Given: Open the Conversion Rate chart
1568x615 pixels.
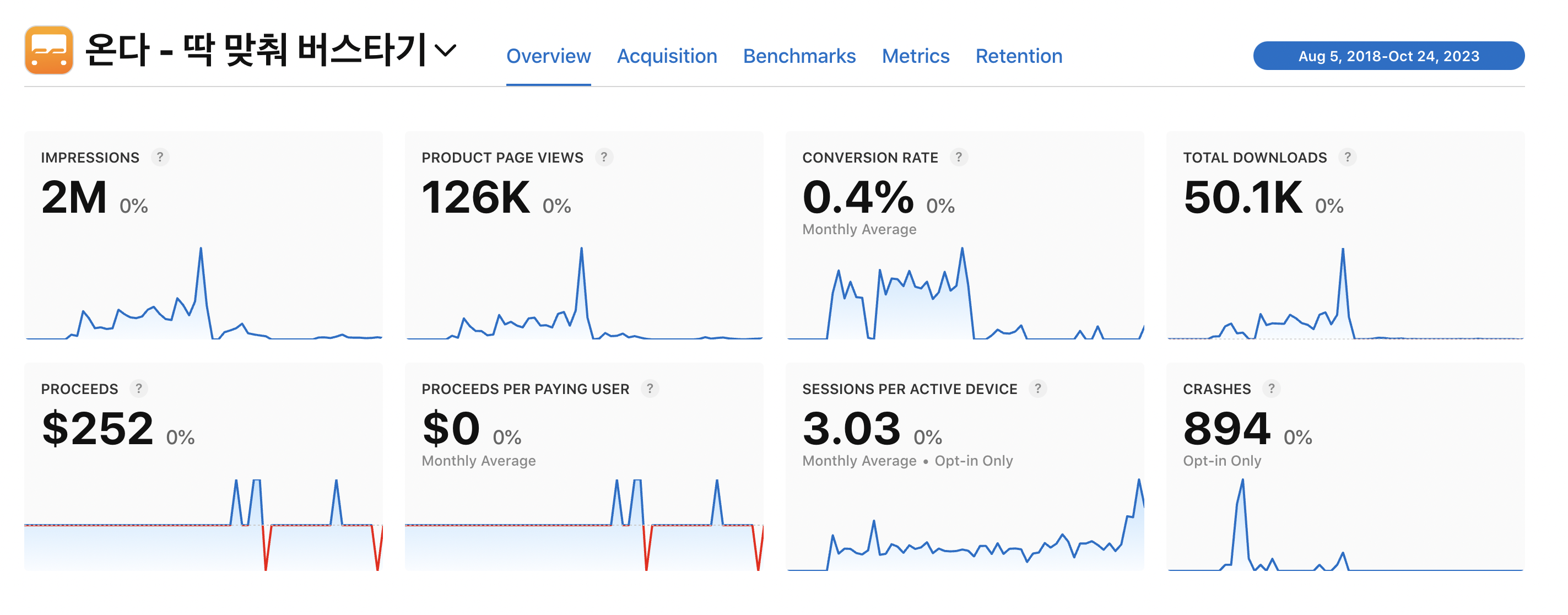Looking at the screenshot, I should click(x=965, y=293).
